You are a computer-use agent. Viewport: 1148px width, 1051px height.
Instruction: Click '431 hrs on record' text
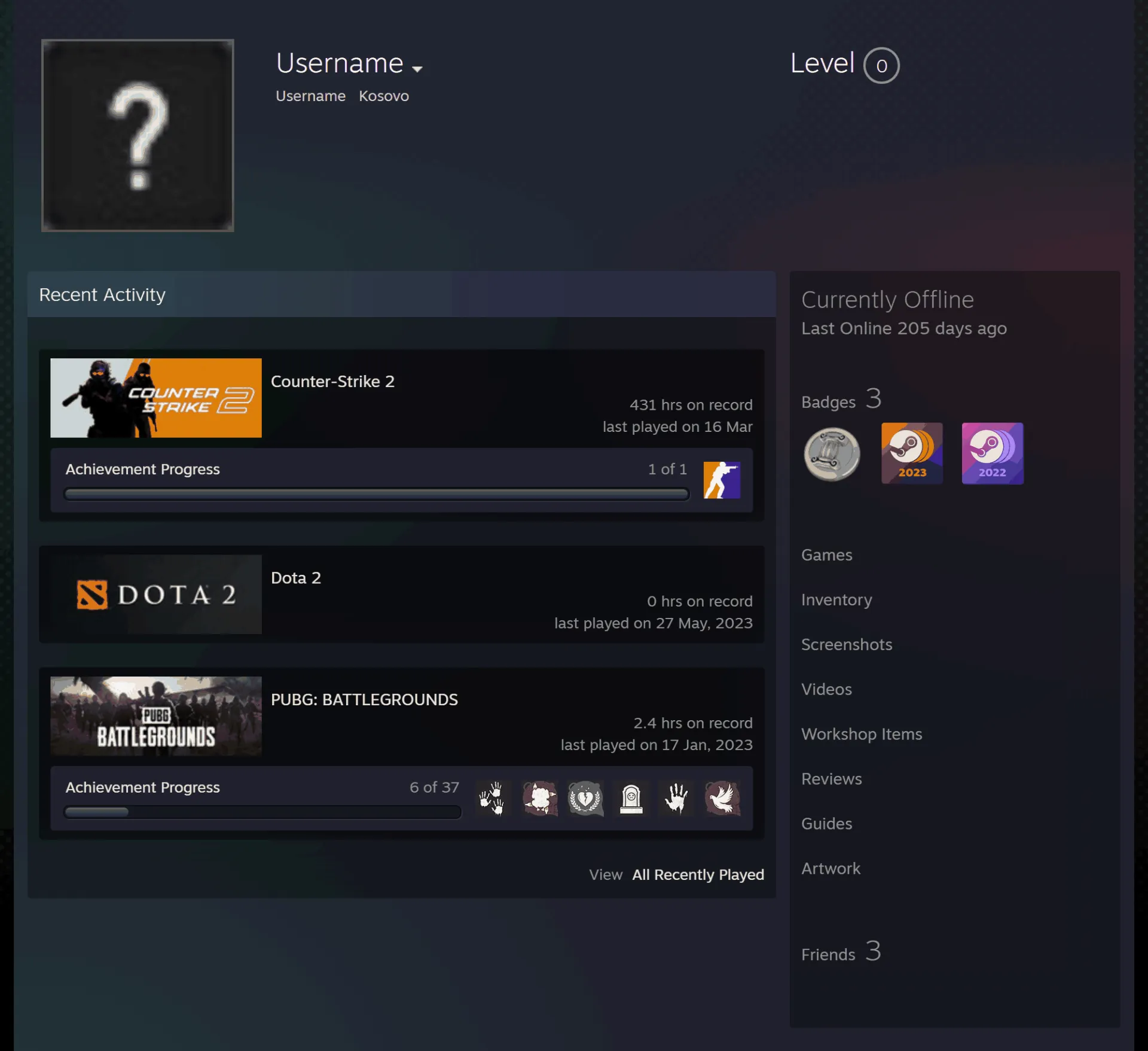[691, 405]
